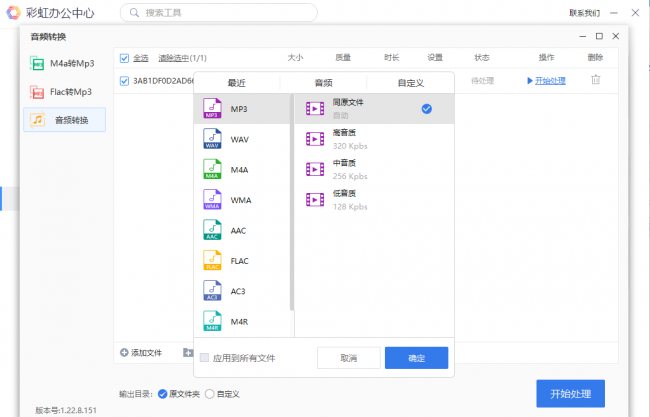Image resolution: width=650 pixels, height=417 pixels.
Task: Click the film icon beside 低音质
Action: point(315,200)
